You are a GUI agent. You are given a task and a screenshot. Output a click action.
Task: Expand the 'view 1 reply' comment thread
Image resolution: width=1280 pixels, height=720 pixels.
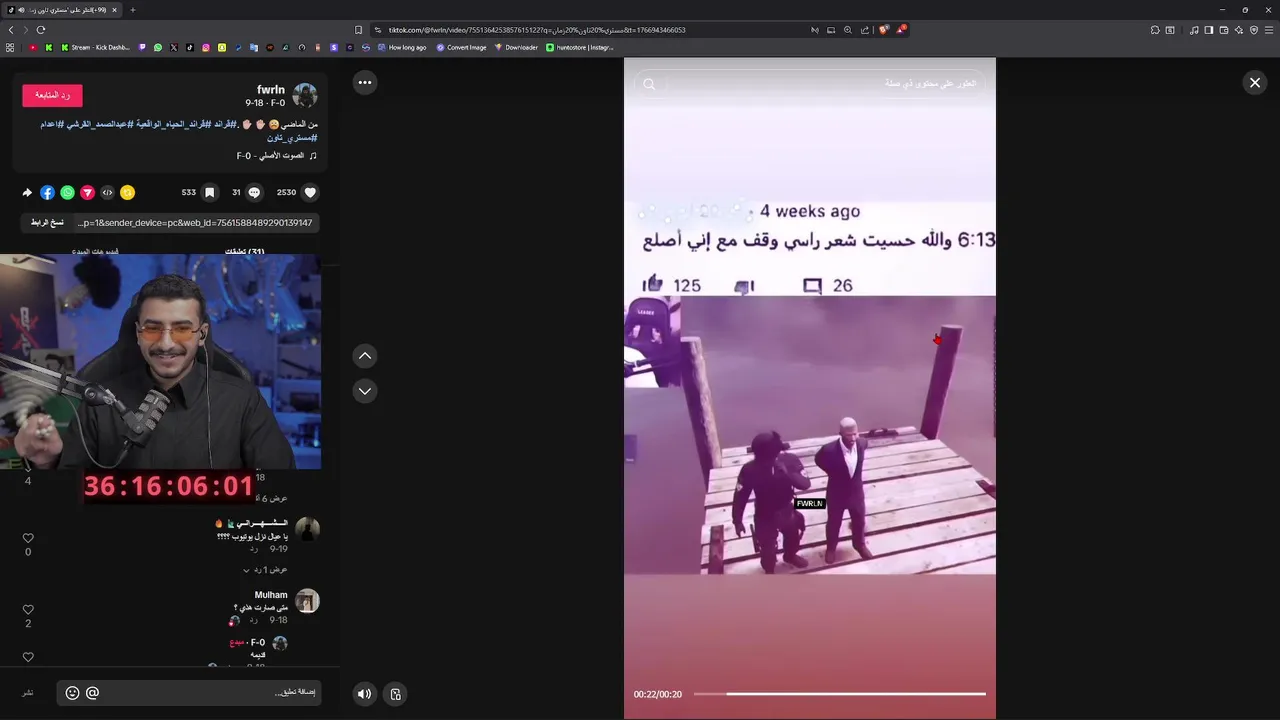(x=265, y=570)
